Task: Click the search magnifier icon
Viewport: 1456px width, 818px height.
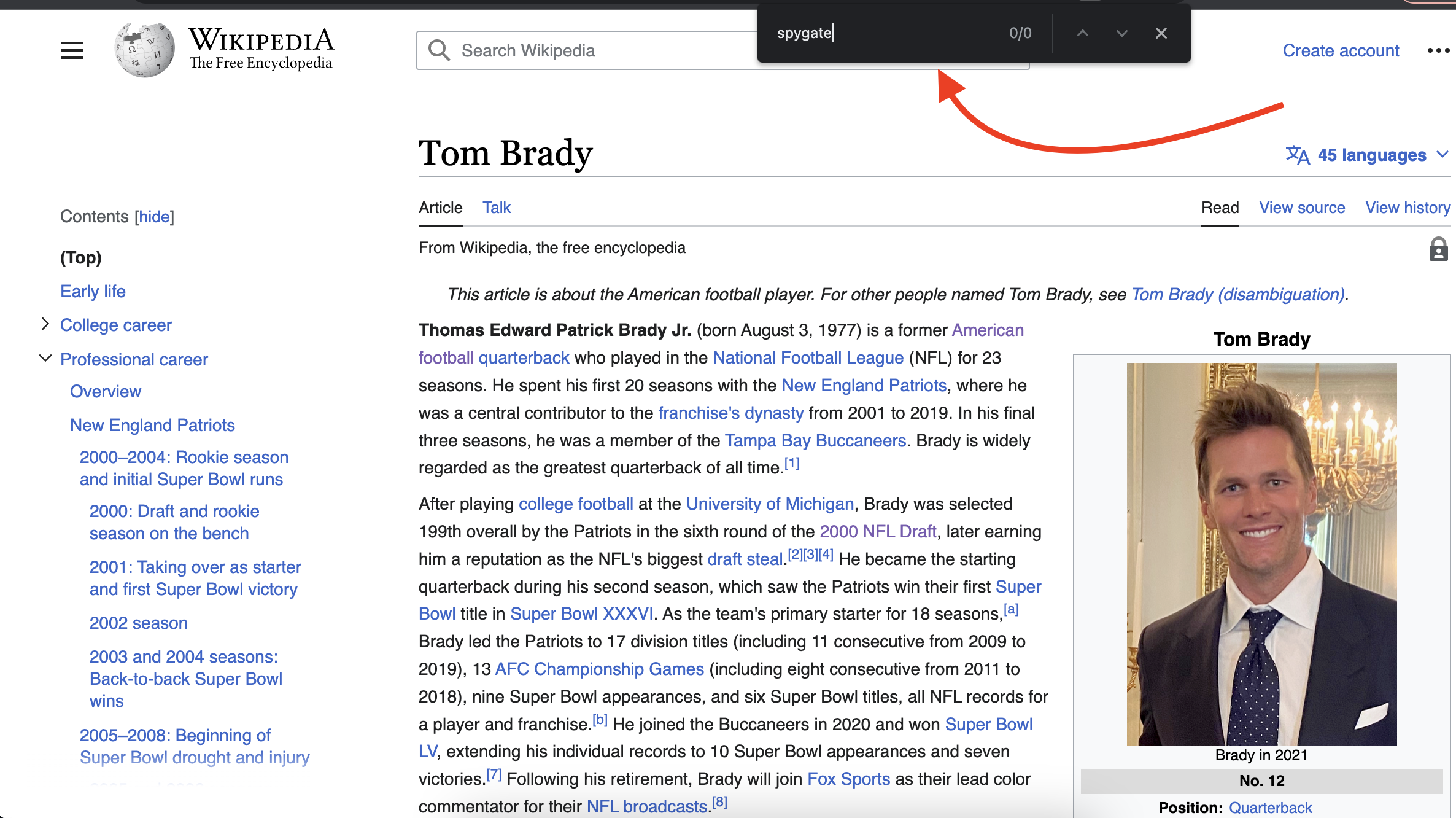Action: (x=439, y=50)
